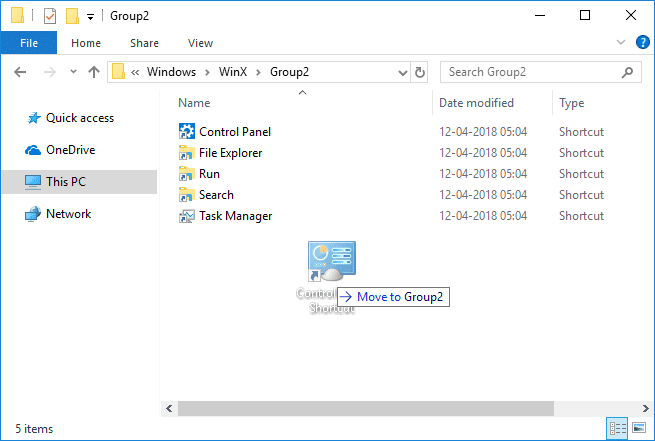The width and height of the screenshot is (655, 441).
Task: Select the File Explorer shortcut icon
Action: [x=187, y=153]
